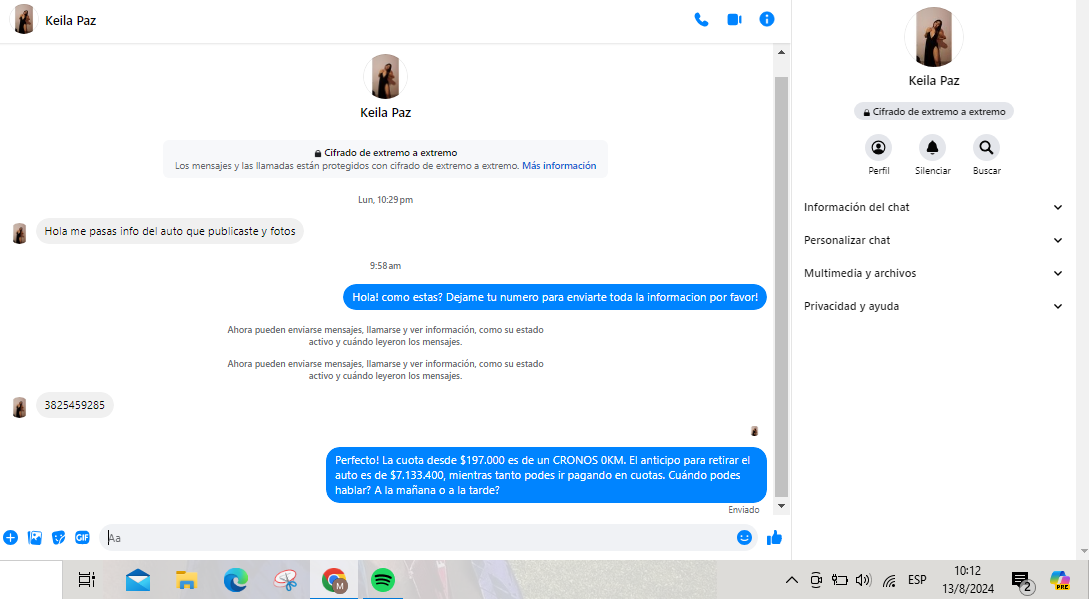Open the GIF picker

[82, 538]
